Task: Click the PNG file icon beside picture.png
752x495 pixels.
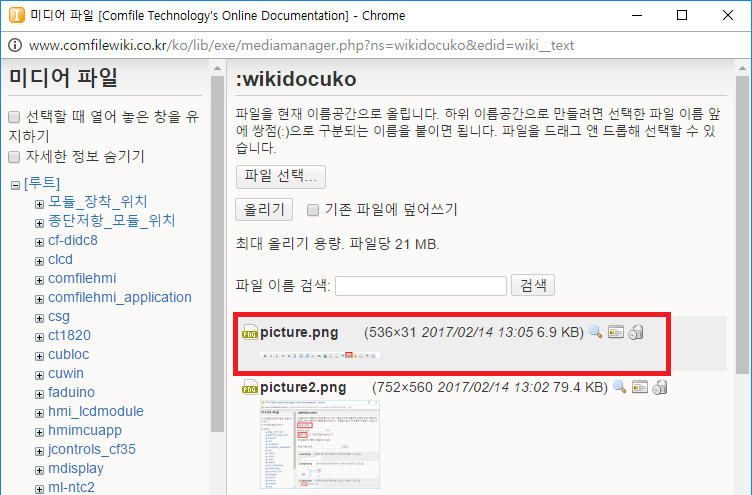Action: (x=250, y=333)
